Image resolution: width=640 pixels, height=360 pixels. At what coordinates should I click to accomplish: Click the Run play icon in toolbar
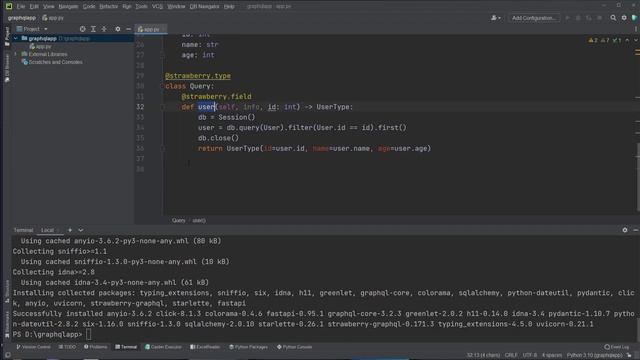(567, 18)
